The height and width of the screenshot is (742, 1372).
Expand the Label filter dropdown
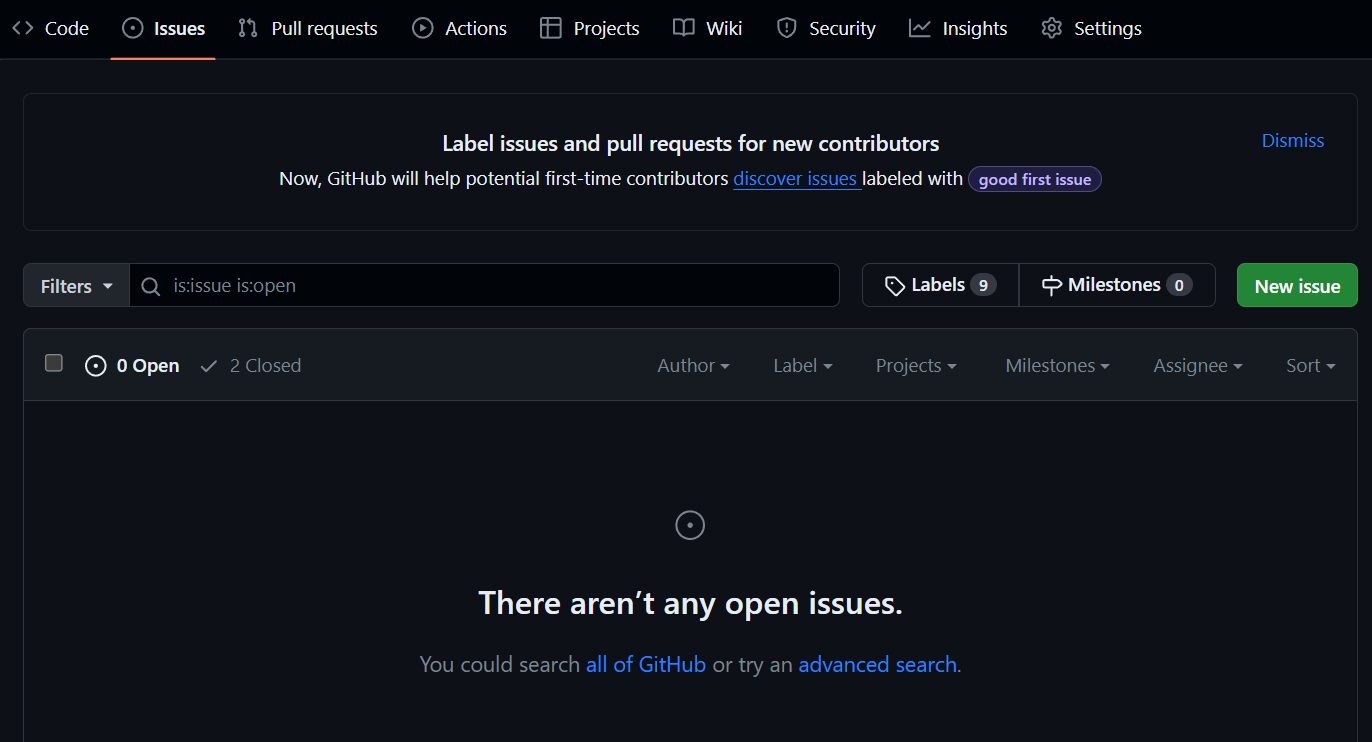(x=803, y=366)
